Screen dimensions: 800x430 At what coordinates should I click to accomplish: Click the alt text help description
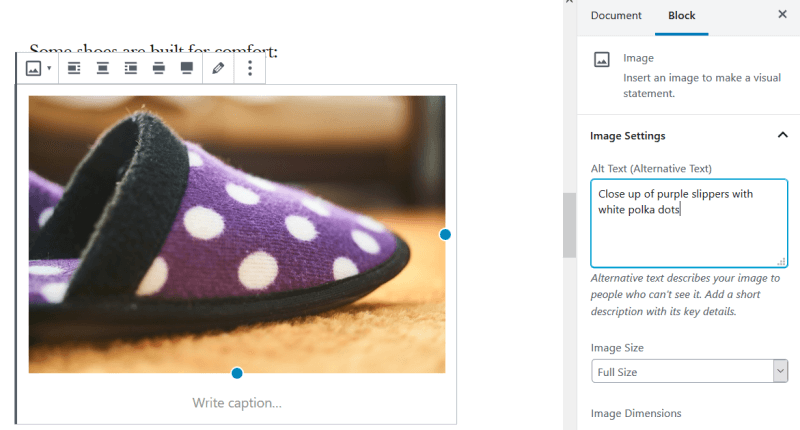[685, 294]
